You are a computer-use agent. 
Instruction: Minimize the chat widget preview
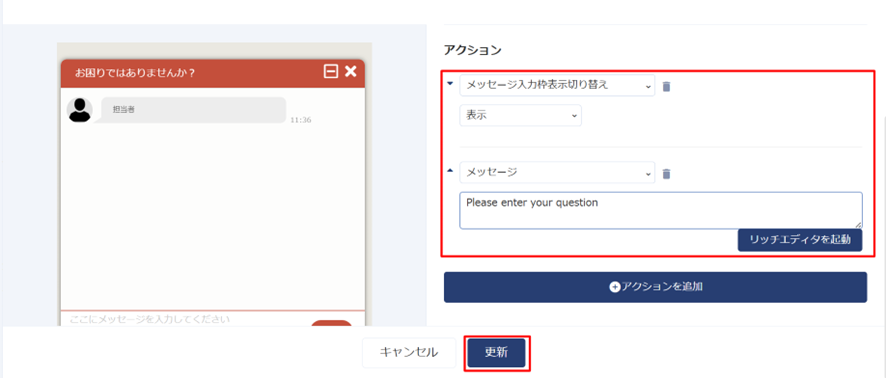[x=331, y=71]
